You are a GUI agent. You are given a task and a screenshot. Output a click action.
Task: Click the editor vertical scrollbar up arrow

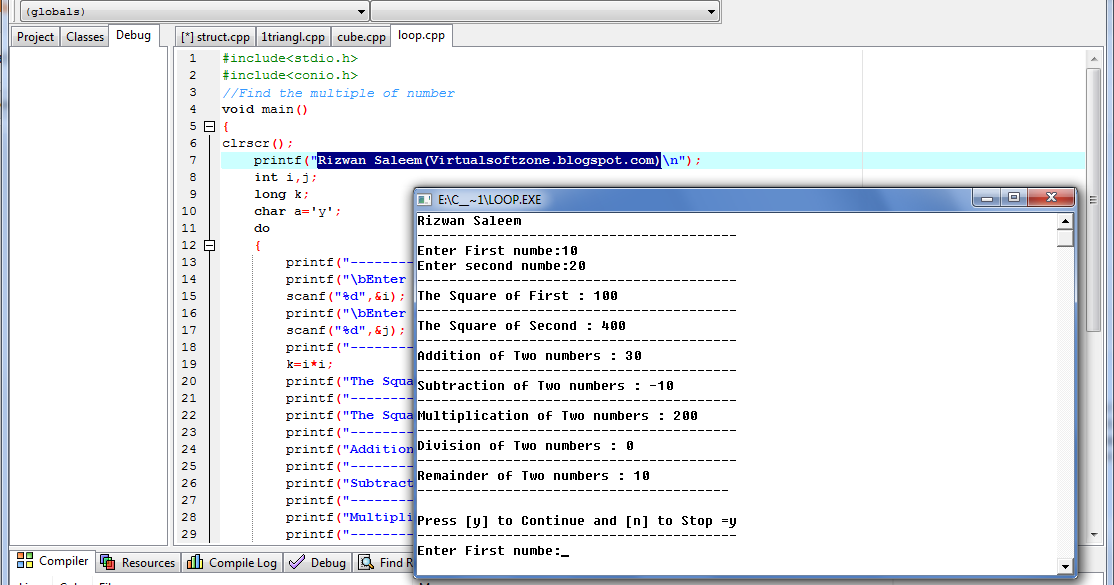click(x=1093, y=59)
